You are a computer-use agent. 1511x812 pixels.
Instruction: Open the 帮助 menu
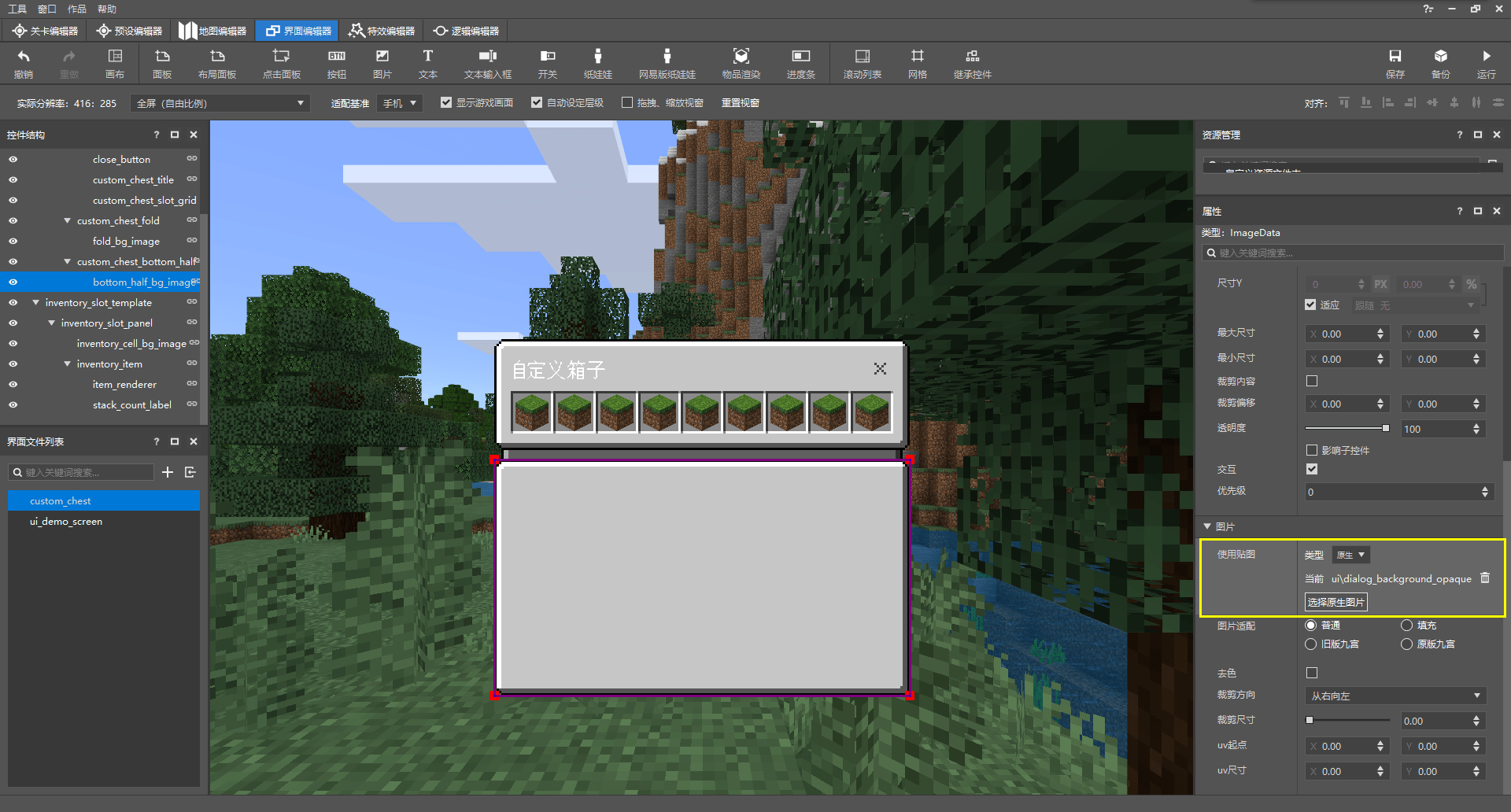click(107, 9)
